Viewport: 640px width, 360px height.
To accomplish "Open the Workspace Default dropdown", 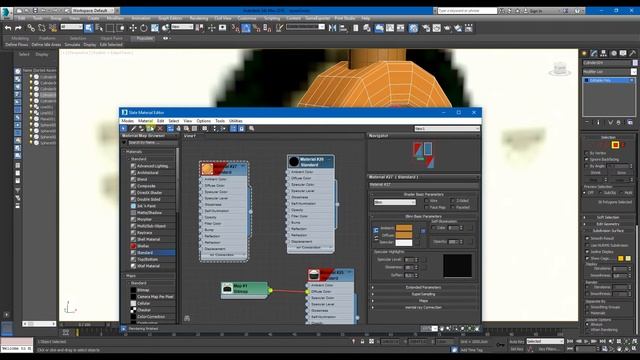I will click(92, 10).
